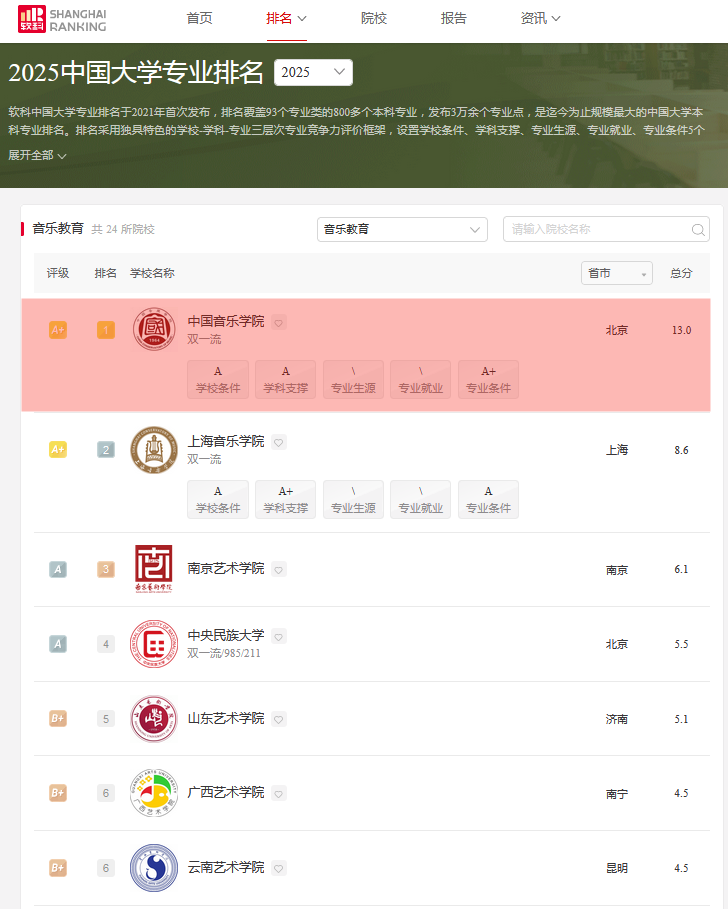This screenshot has height=909, width=728.
Task: Expand description with 展开全部
Action: click(37, 155)
